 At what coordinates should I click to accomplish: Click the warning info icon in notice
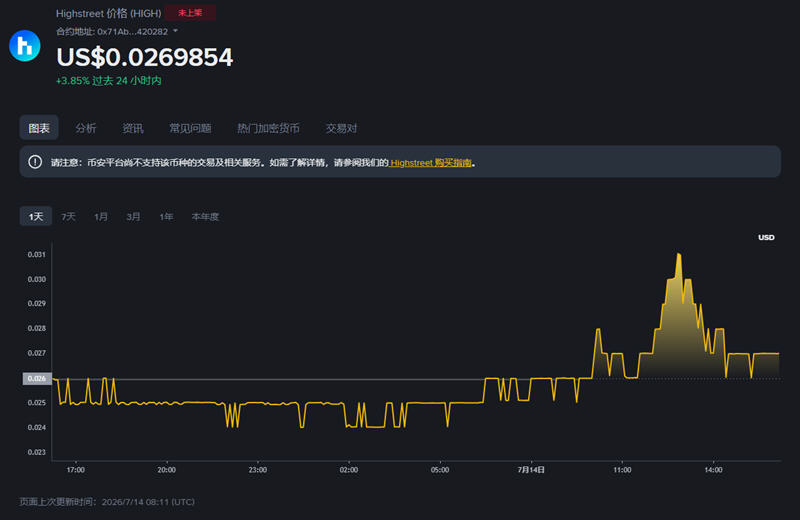click(x=35, y=162)
